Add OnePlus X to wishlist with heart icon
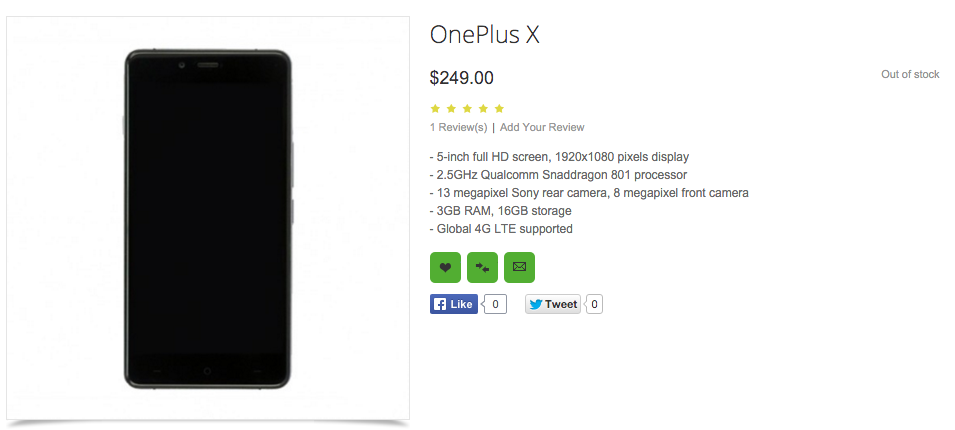 [x=445, y=267]
